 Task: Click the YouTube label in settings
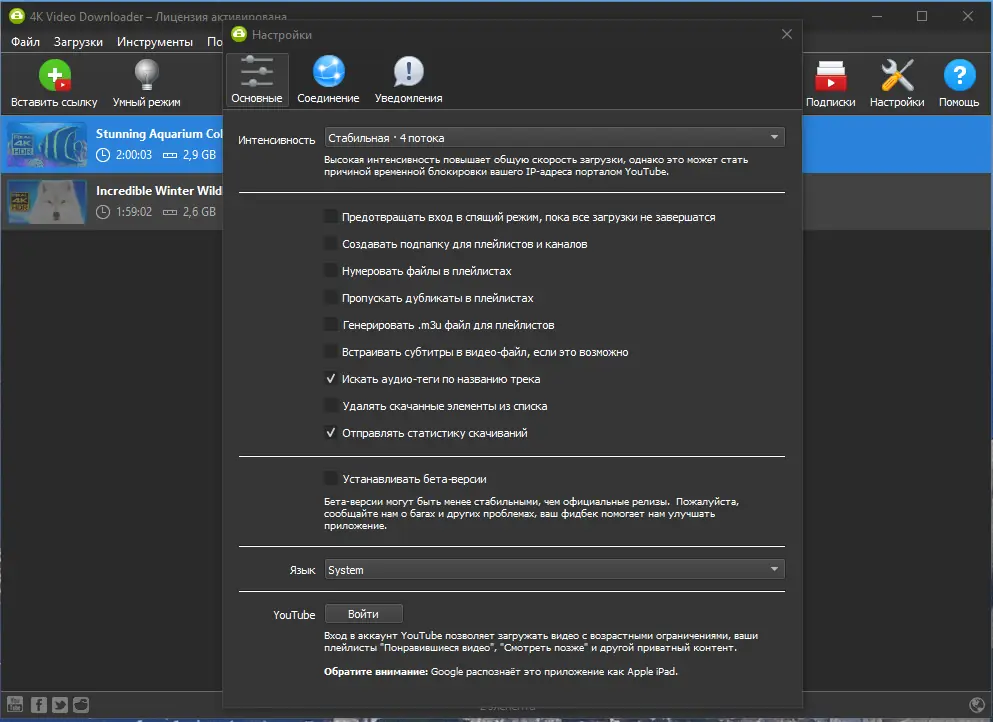294,615
